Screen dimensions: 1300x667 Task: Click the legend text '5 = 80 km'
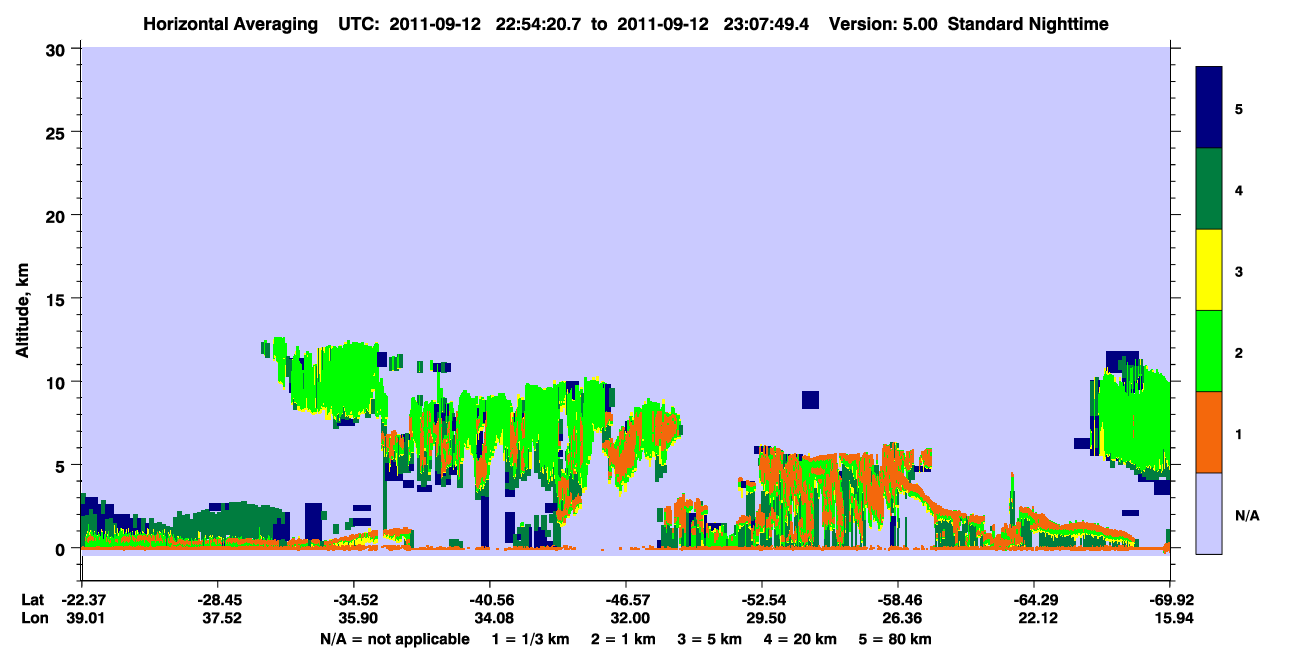(x=895, y=639)
